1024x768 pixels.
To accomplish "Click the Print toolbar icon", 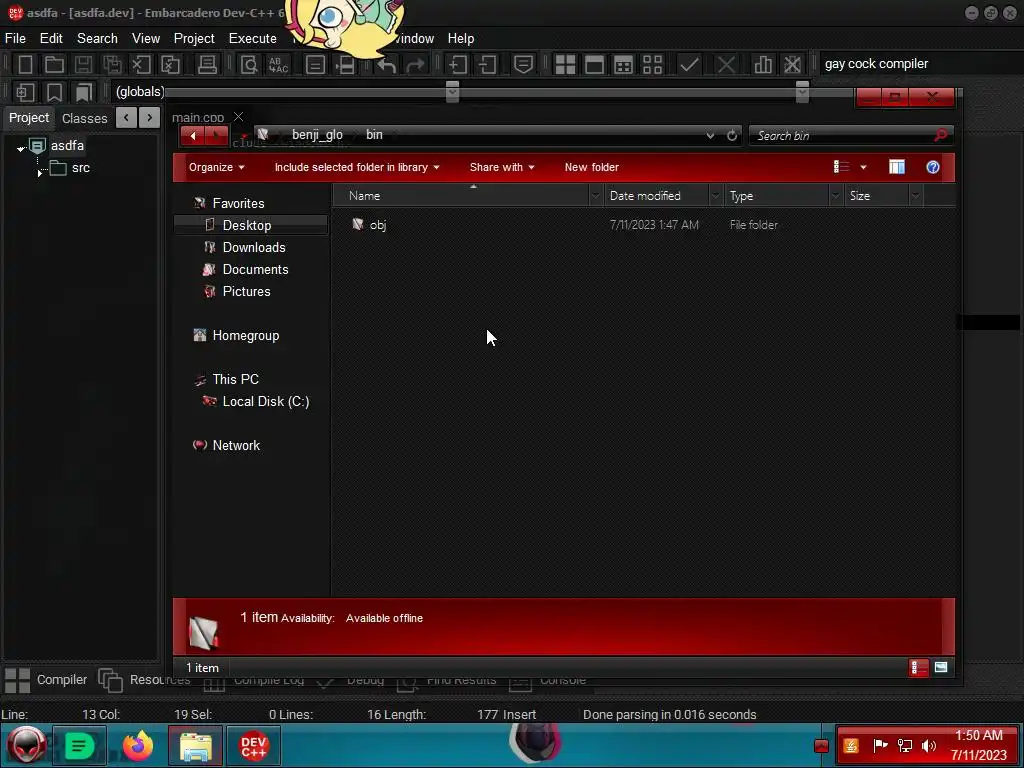I will point(207,64).
